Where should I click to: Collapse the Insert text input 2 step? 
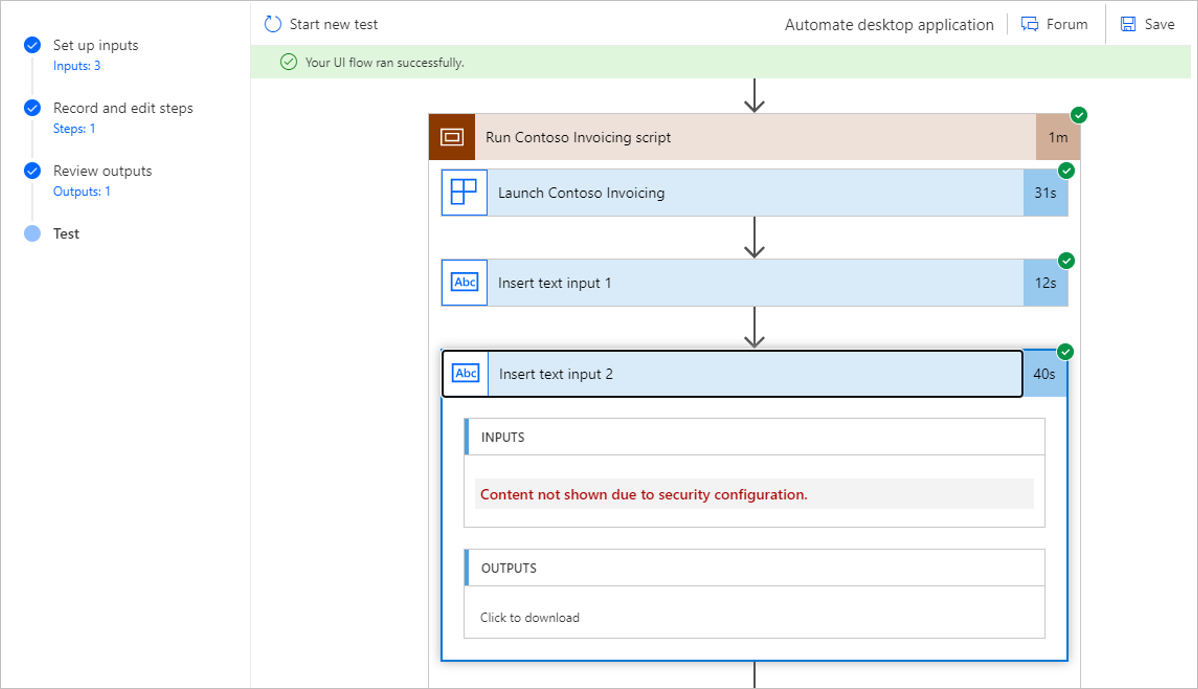755,374
